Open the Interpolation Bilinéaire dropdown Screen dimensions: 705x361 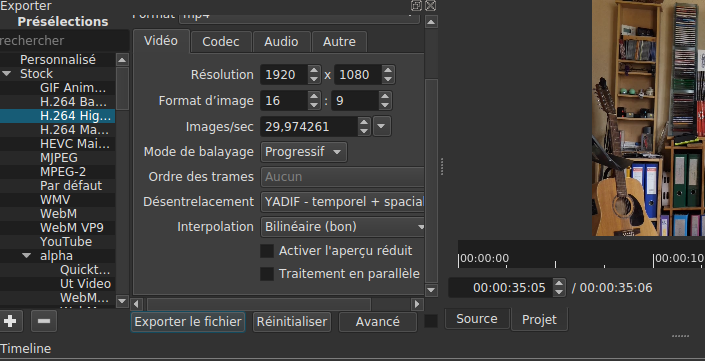click(343, 227)
